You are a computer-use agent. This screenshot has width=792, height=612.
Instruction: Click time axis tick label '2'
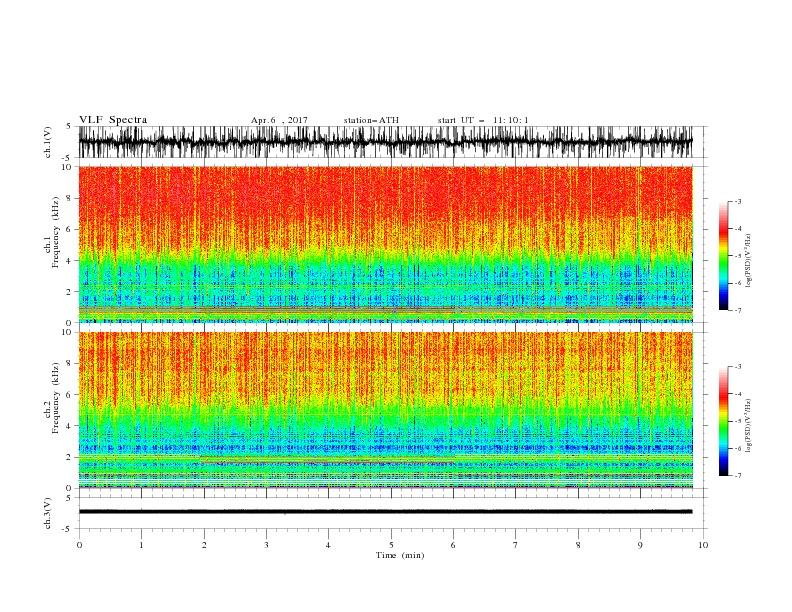coord(204,545)
